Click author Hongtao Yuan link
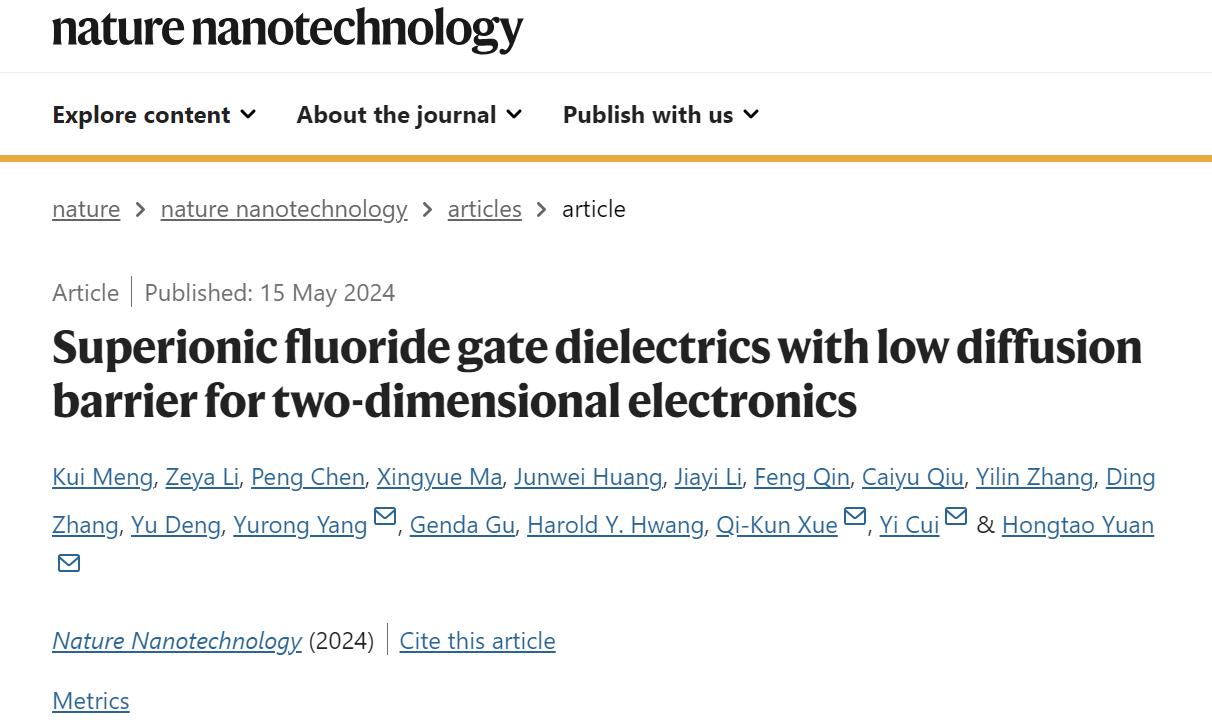This screenshot has height=727, width=1212. click(x=1078, y=525)
